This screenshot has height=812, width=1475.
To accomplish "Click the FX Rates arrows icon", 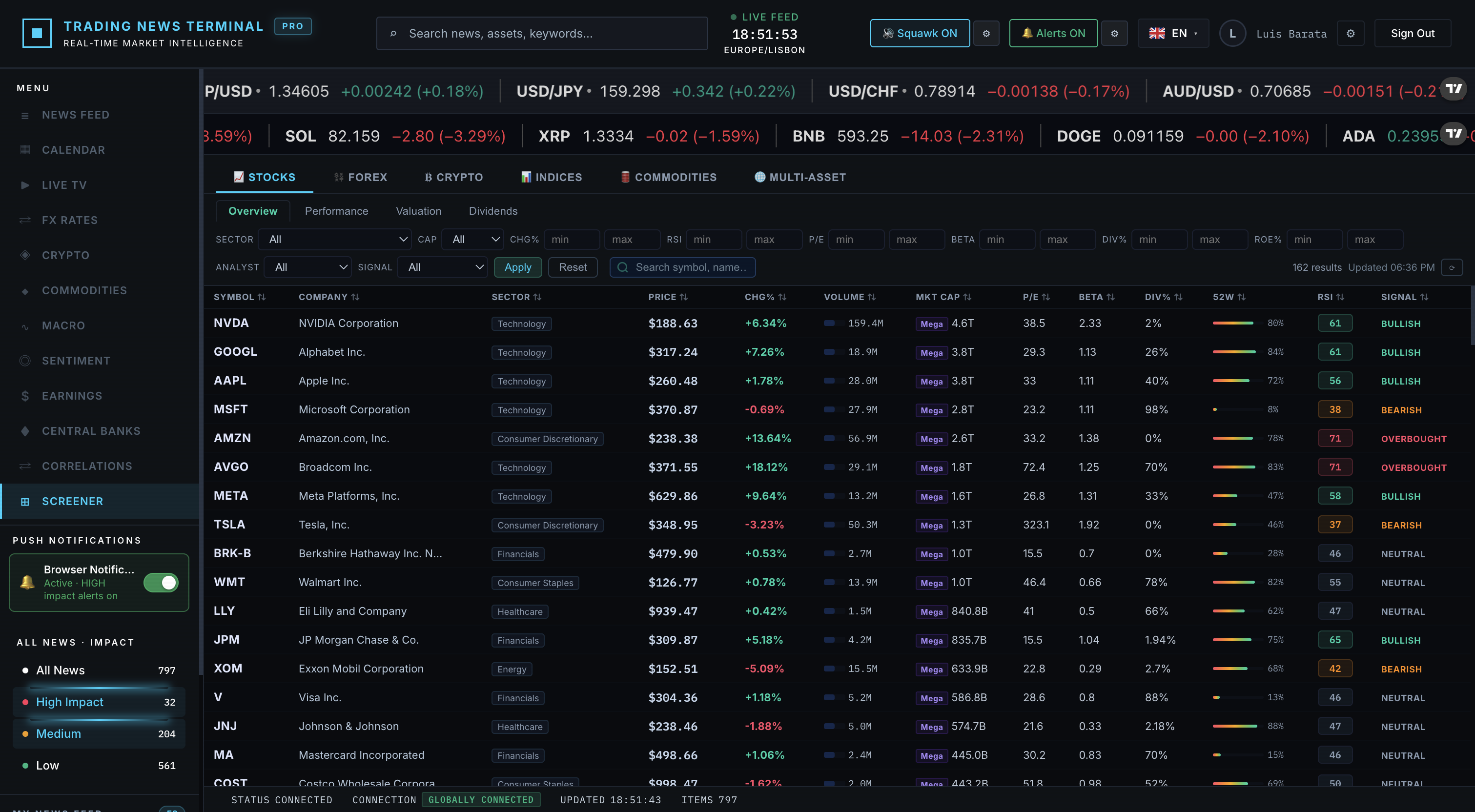I will [x=24, y=220].
